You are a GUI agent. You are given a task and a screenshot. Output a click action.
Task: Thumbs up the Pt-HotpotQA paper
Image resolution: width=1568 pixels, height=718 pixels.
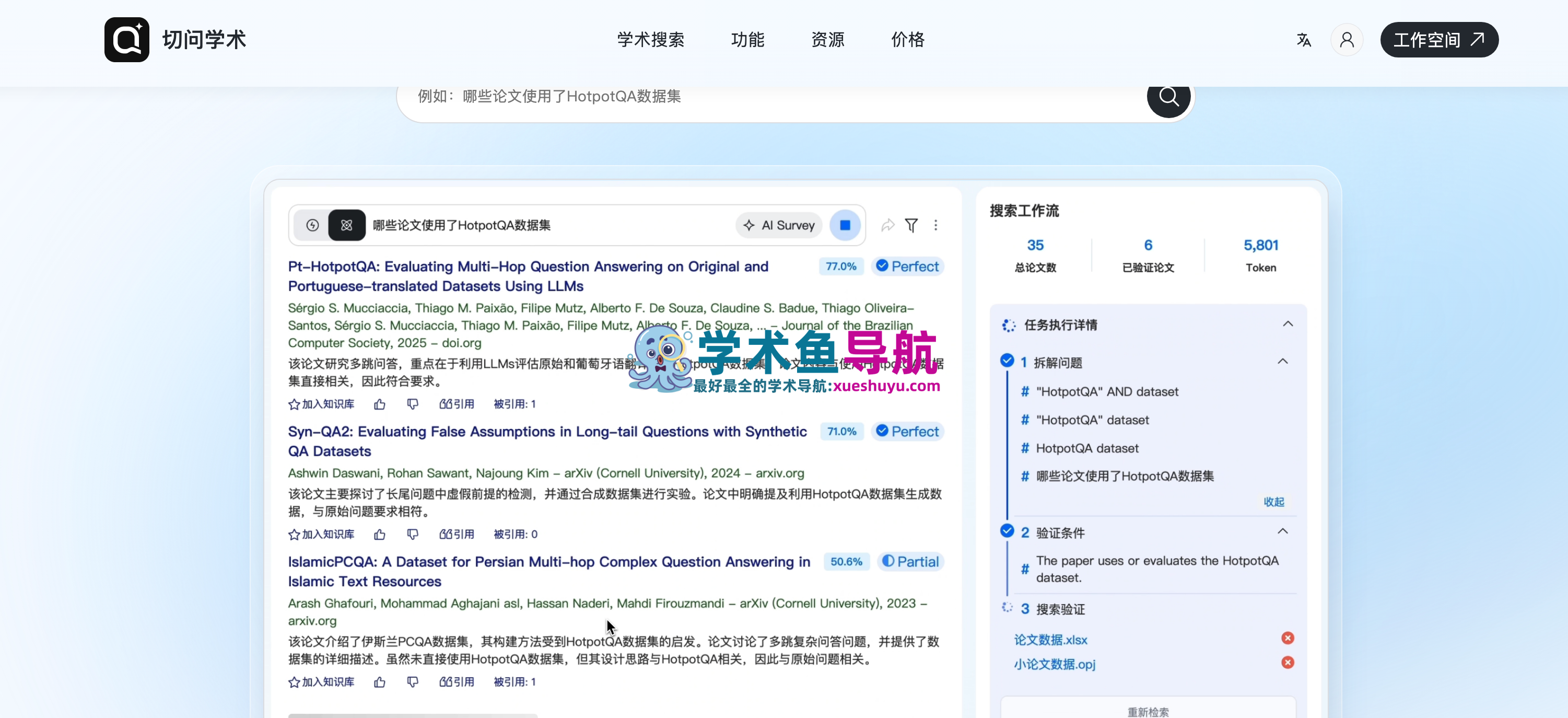[x=380, y=404]
